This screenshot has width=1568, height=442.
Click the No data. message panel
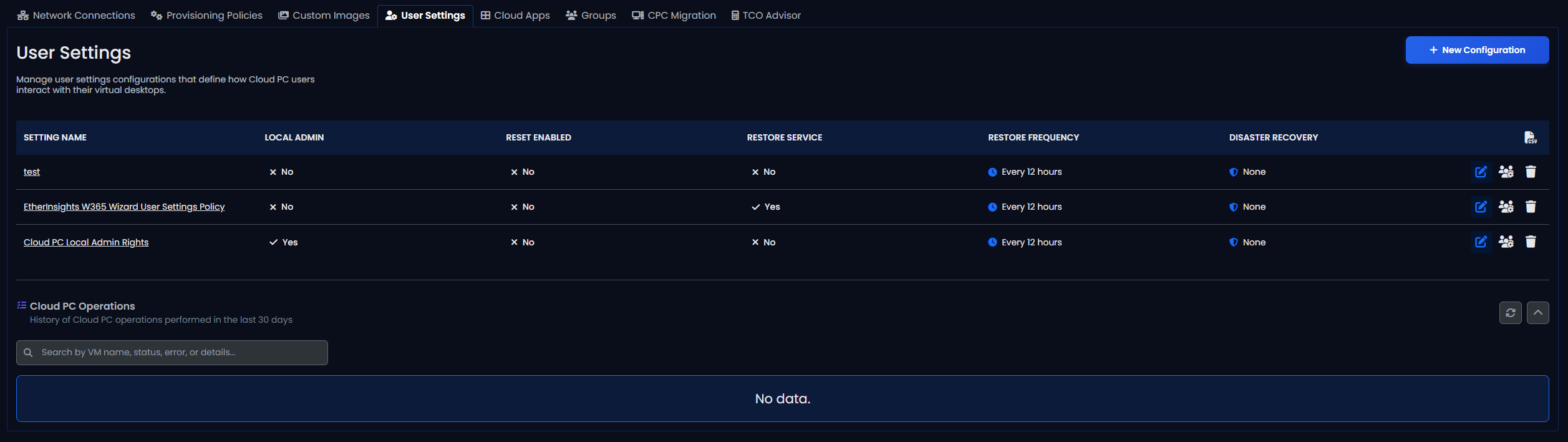tap(782, 398)
